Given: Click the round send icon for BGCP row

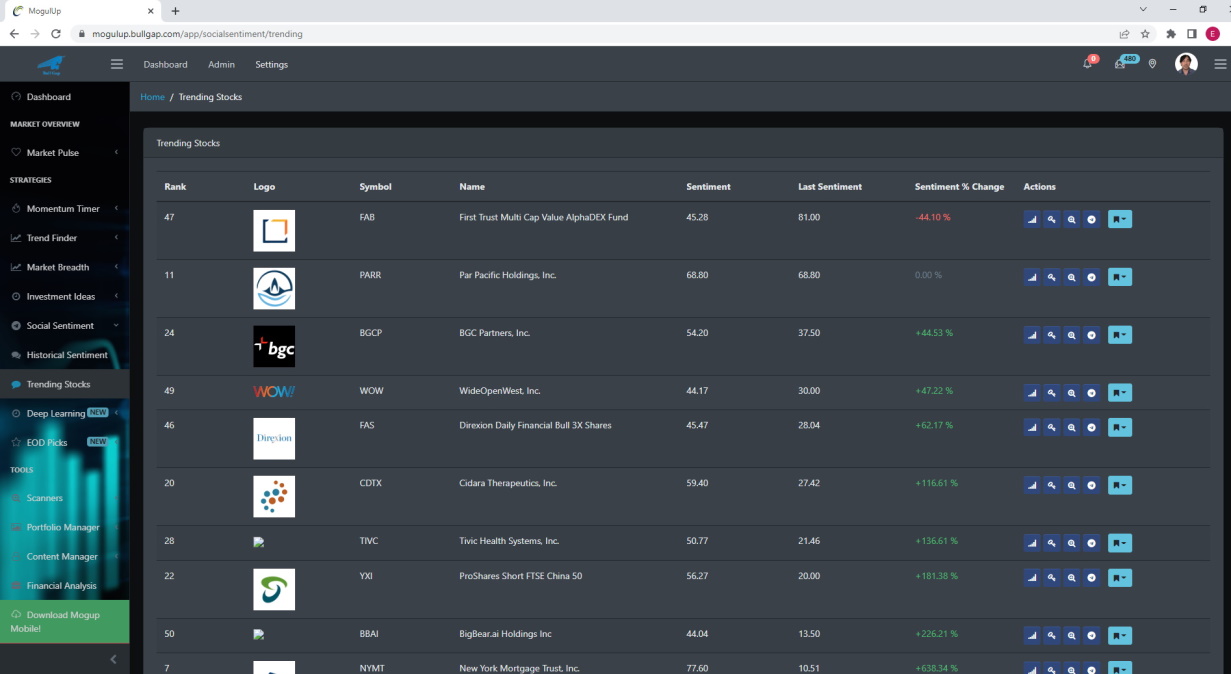Looking at the screenshot, I should point(1092,335).
